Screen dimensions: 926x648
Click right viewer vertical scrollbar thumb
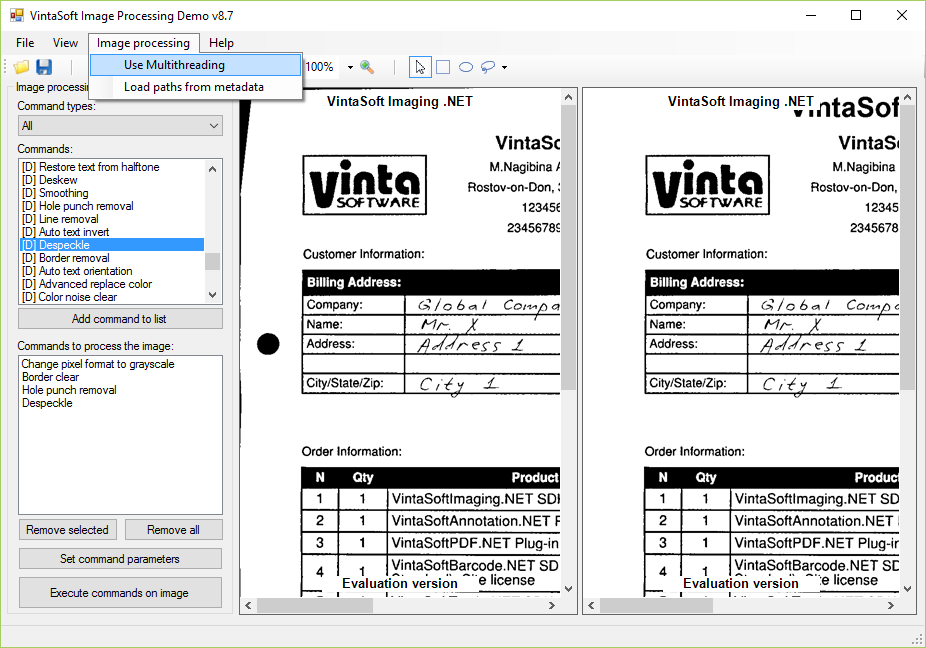908,248
